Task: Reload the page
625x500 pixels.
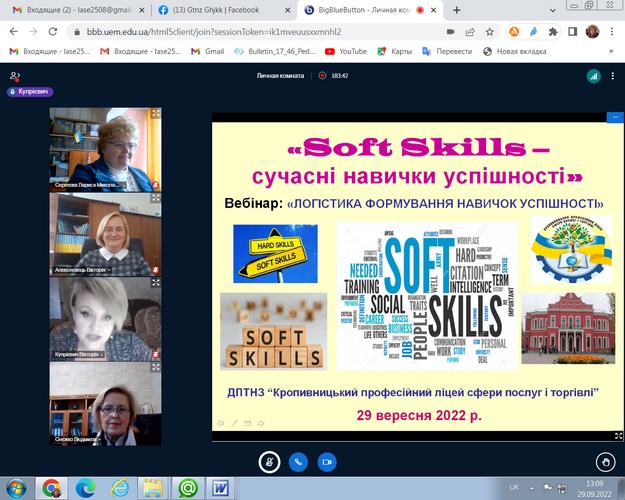Action: pos(51,30)
